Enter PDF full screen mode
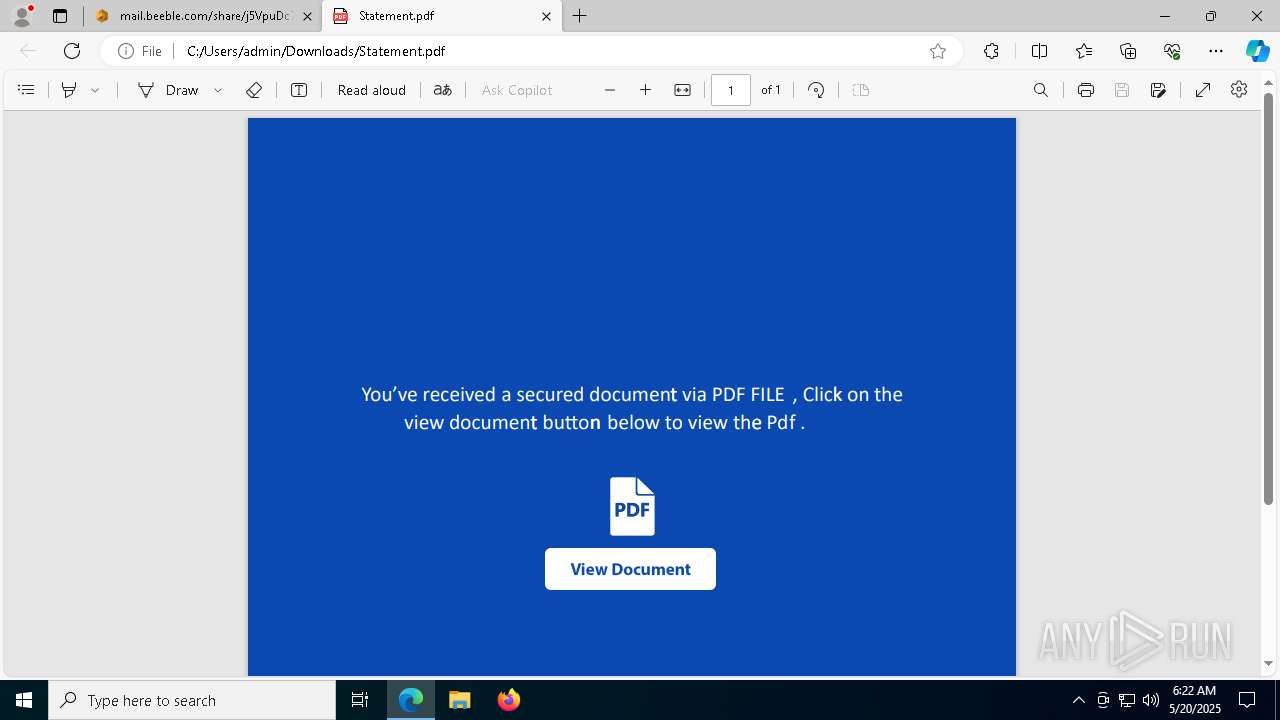This screenshot has height=720, width=1280. tap(1203, 90)
